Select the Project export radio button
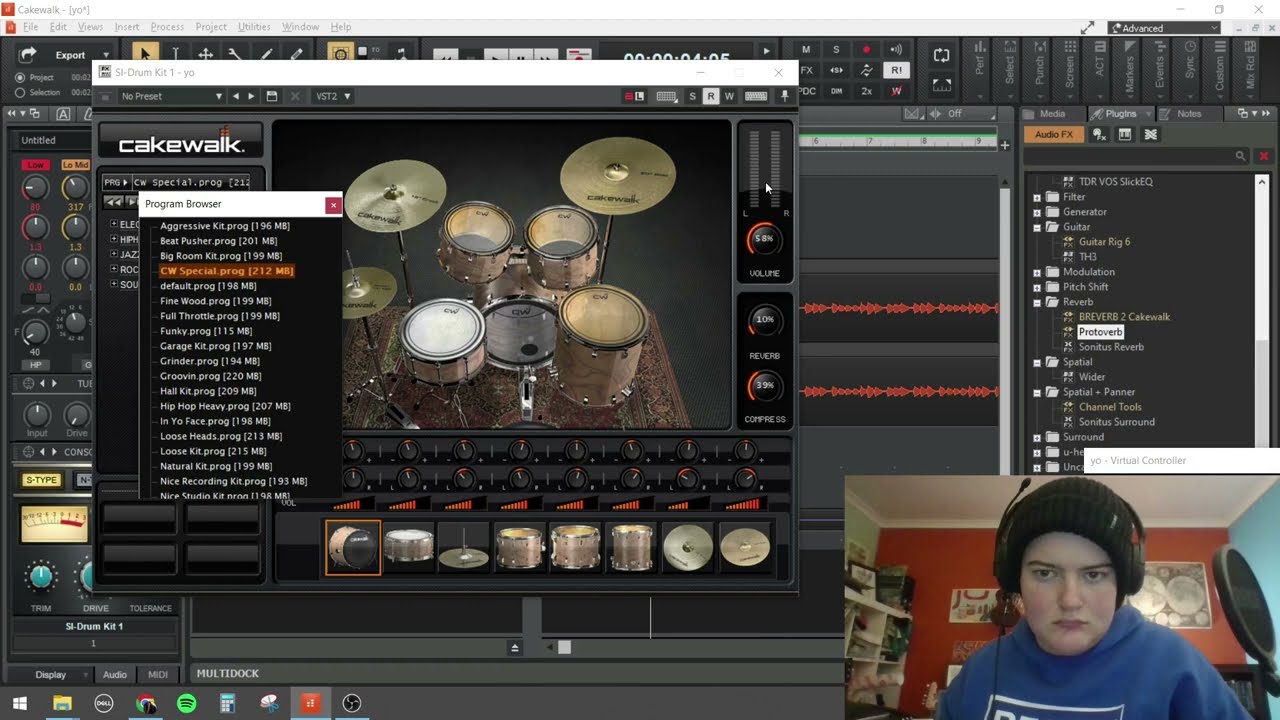Image resolution: width=1280 pixels, height=720 pixels. click(20, 77)
